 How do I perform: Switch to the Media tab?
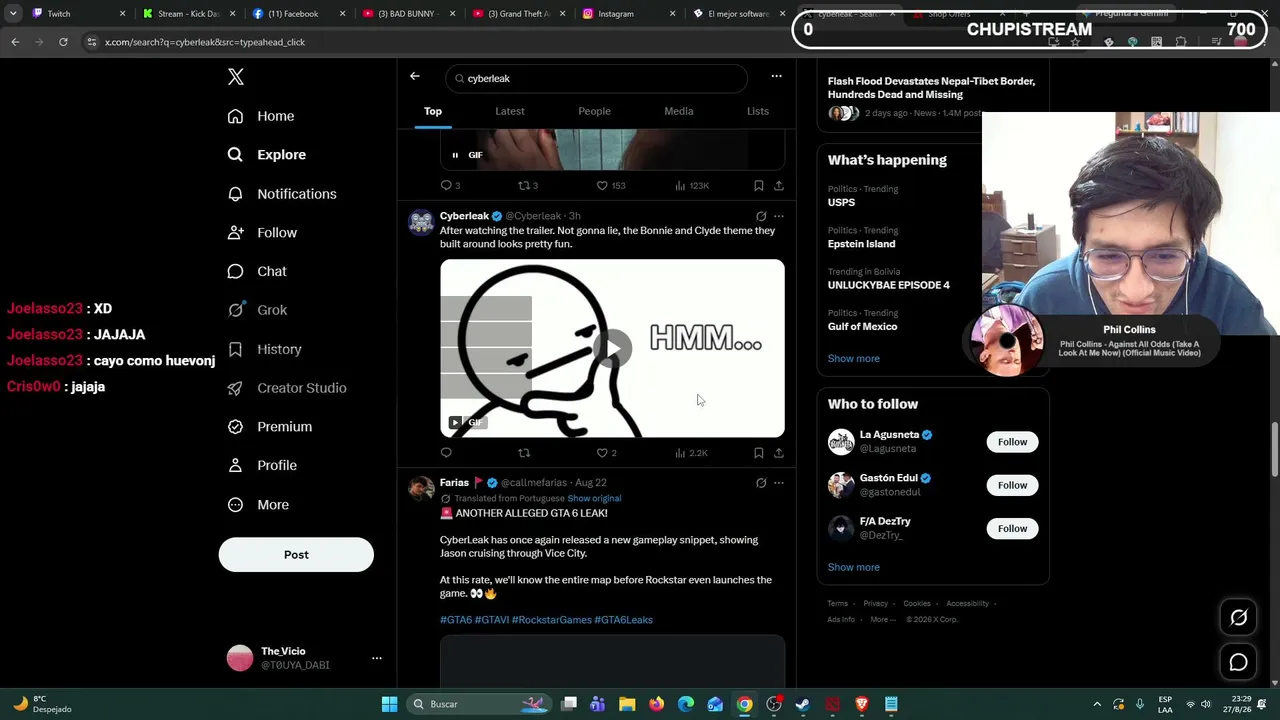679,111
